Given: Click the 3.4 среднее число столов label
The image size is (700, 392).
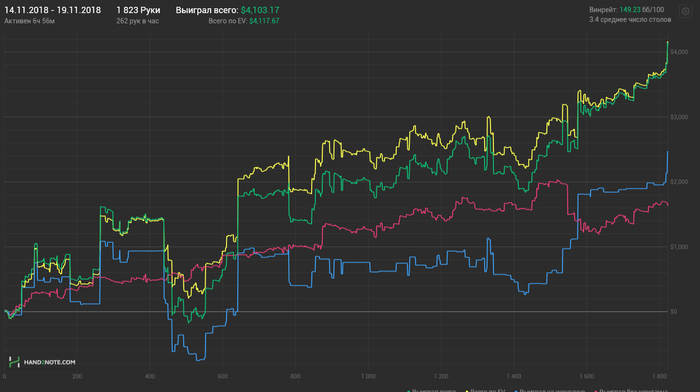Looking at the screenshot, I should click(x=630, y=20).
